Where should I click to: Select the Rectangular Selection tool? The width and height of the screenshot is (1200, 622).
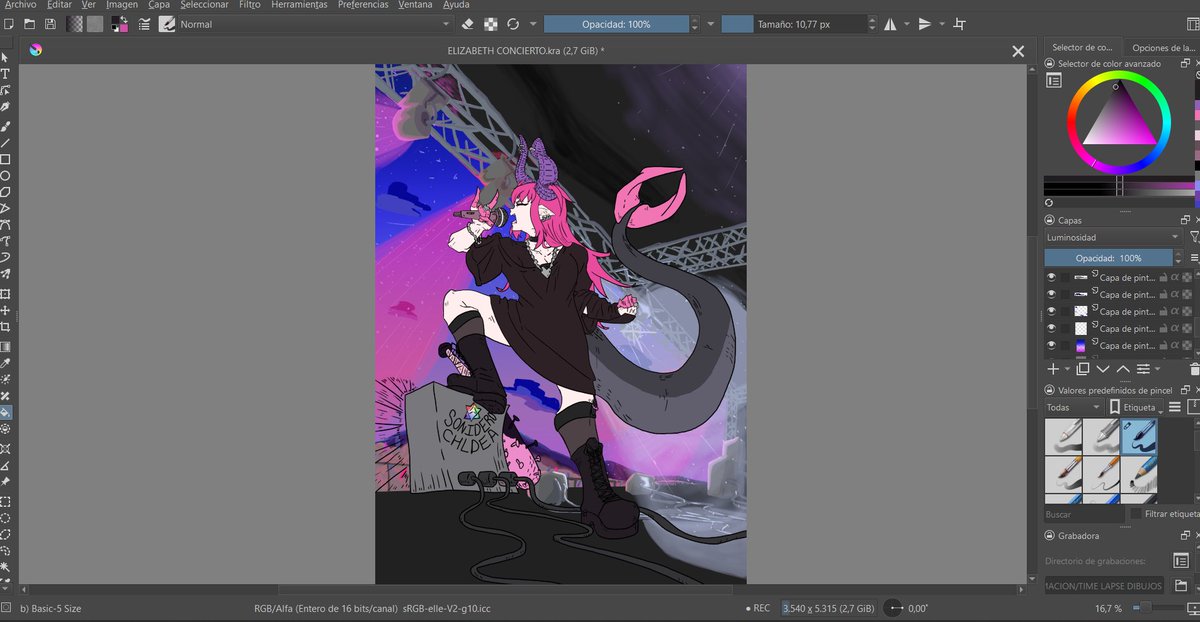(5, 502)
